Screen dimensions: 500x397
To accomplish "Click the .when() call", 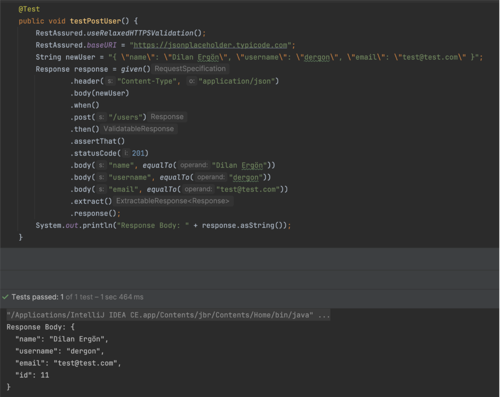I will coord(84,105).
